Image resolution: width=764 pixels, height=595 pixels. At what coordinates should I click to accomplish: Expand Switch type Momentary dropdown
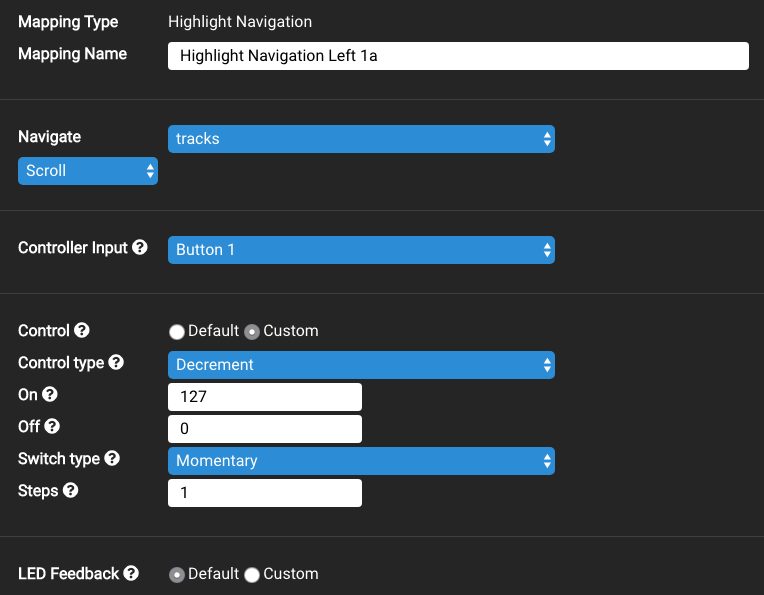click(361, 461)
